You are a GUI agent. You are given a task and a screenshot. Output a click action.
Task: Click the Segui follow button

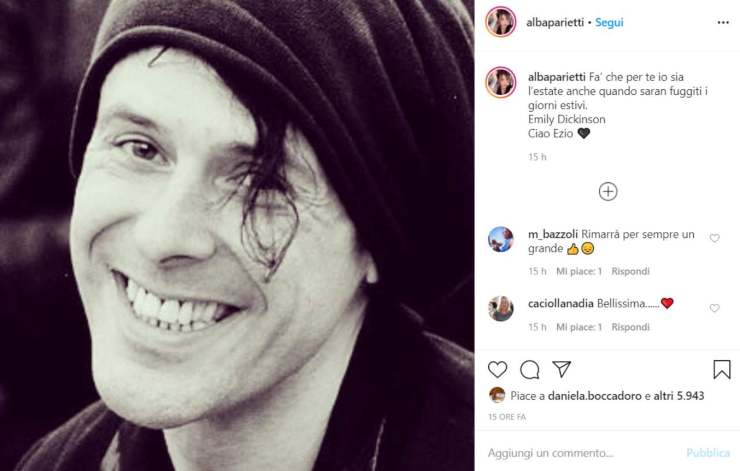click(609, 22)
